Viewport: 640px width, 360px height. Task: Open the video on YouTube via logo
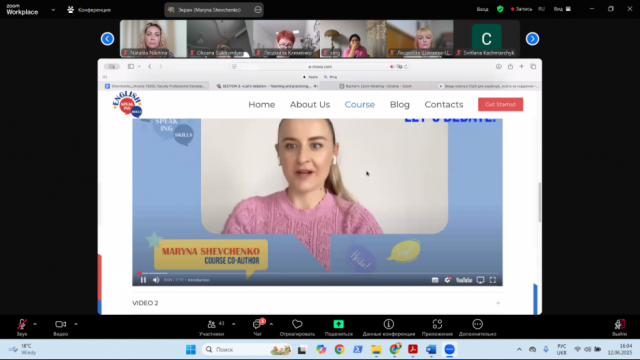point(464,280)
